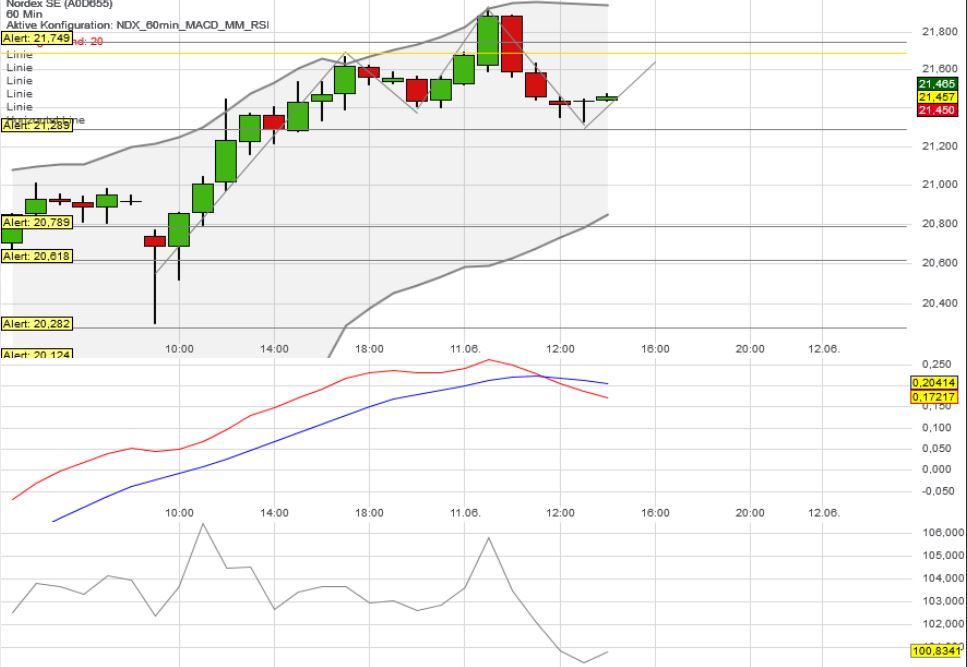Click the 20,800 price axis label
Viewport: 967px width, 667px height.
tap(939, 224)
